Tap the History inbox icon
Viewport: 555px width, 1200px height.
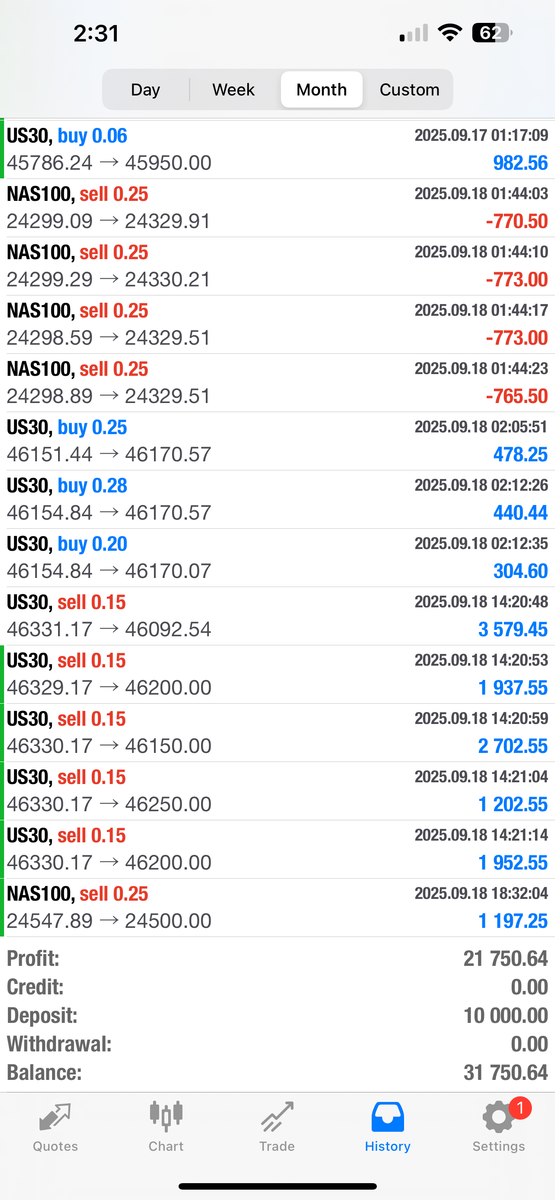pyautogui.click(x=388, y=1116)
